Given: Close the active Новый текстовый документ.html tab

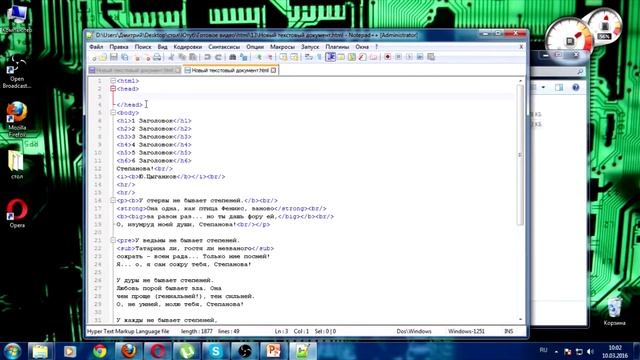Looking at the screenshot, I should 273,71.
